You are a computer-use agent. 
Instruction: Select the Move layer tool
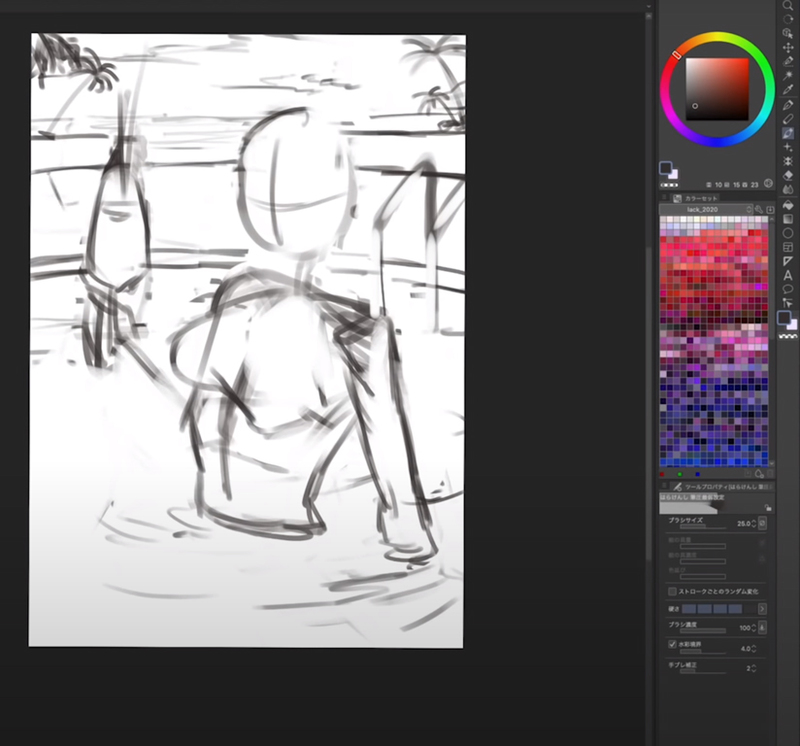pyautogui.click(x=788, y=47)
